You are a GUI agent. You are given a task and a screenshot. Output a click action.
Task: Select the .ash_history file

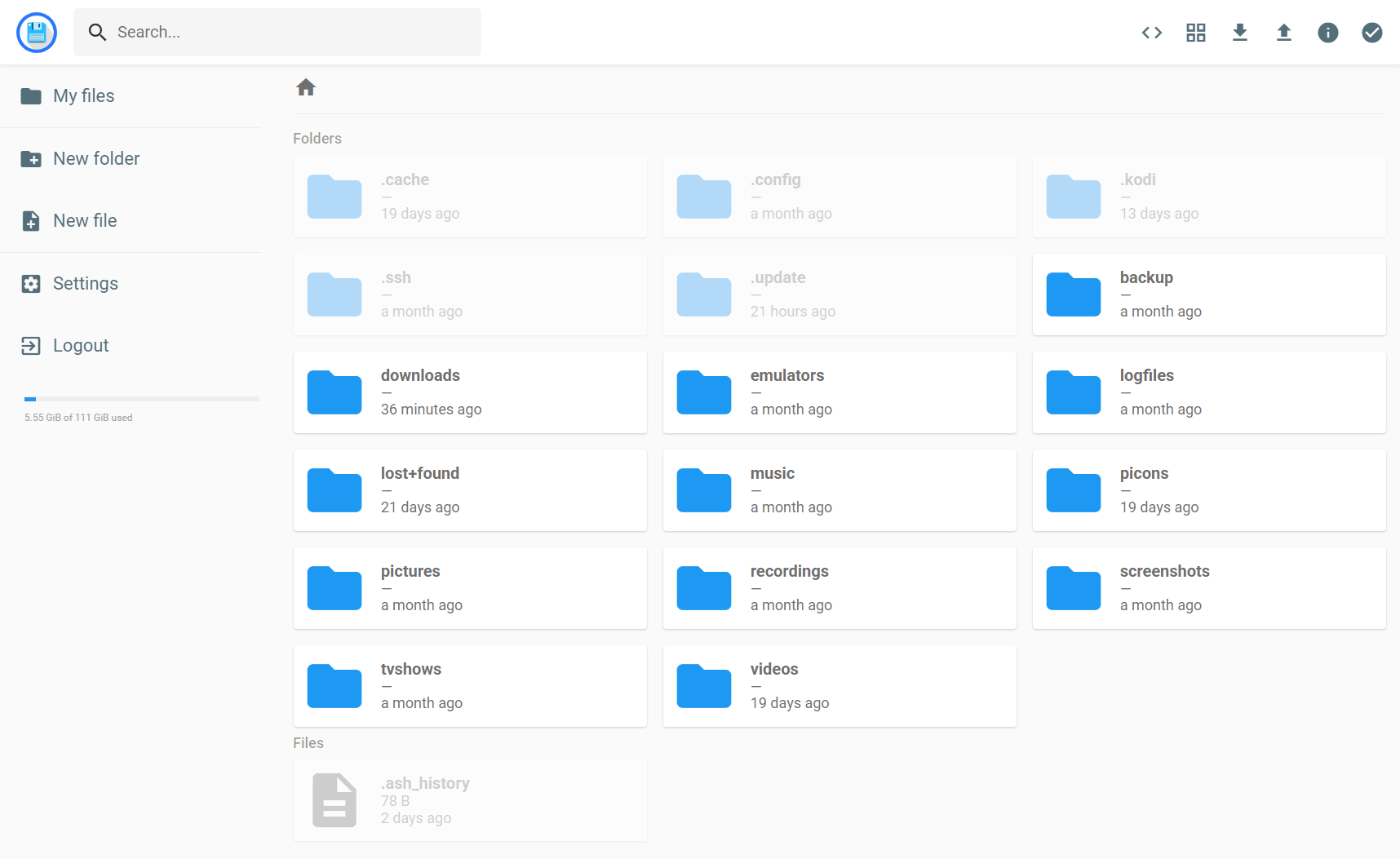(470, 800)
